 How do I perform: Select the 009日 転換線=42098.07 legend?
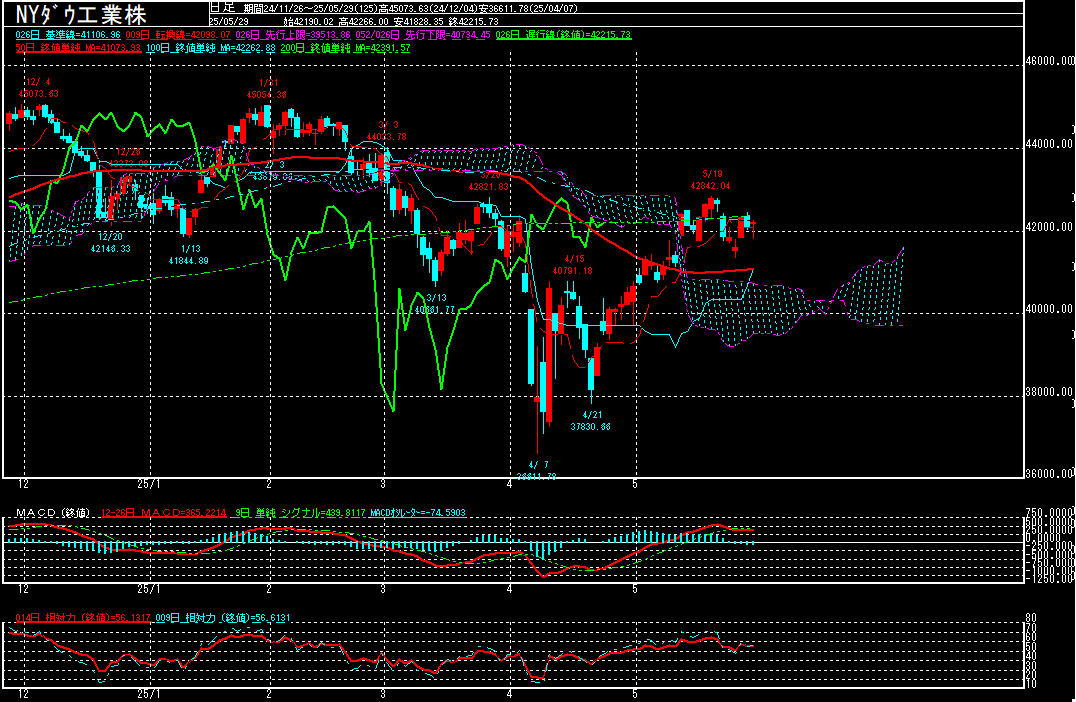[178, 34]
